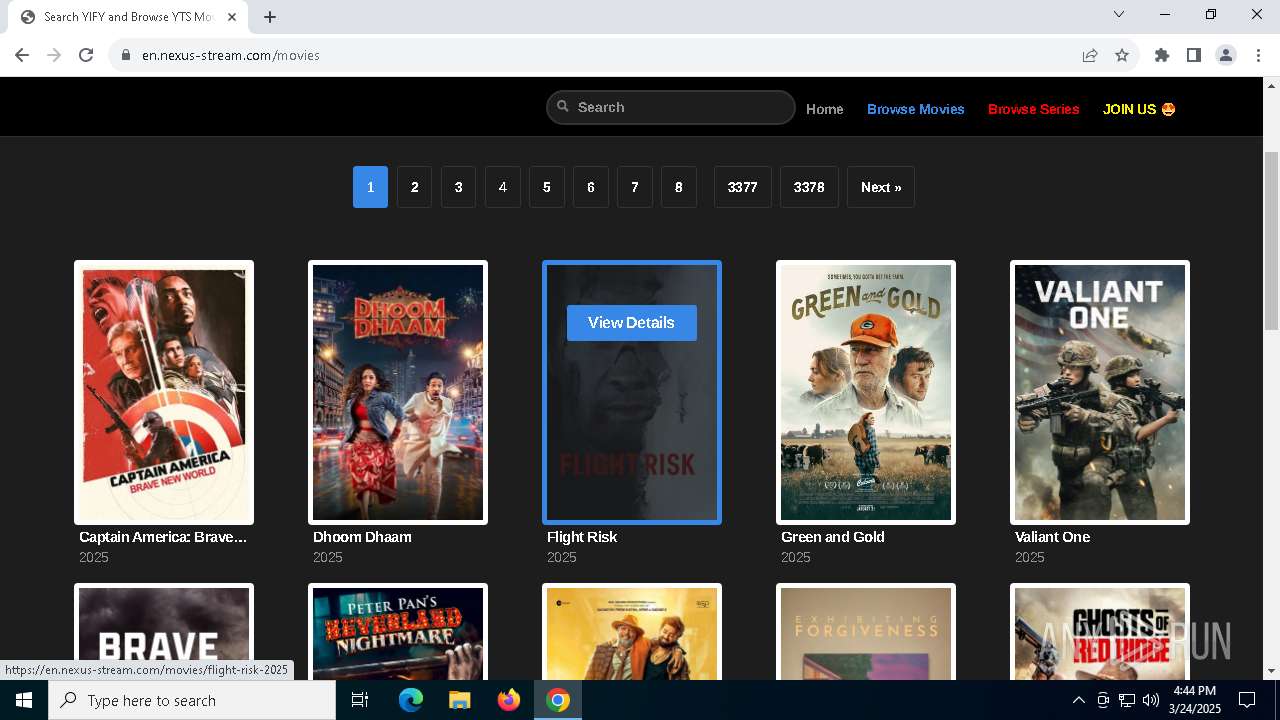This screenshot has height=720, width=1280.
Task: Click the JOIN US link
Action: click(x=1139, y=109)
